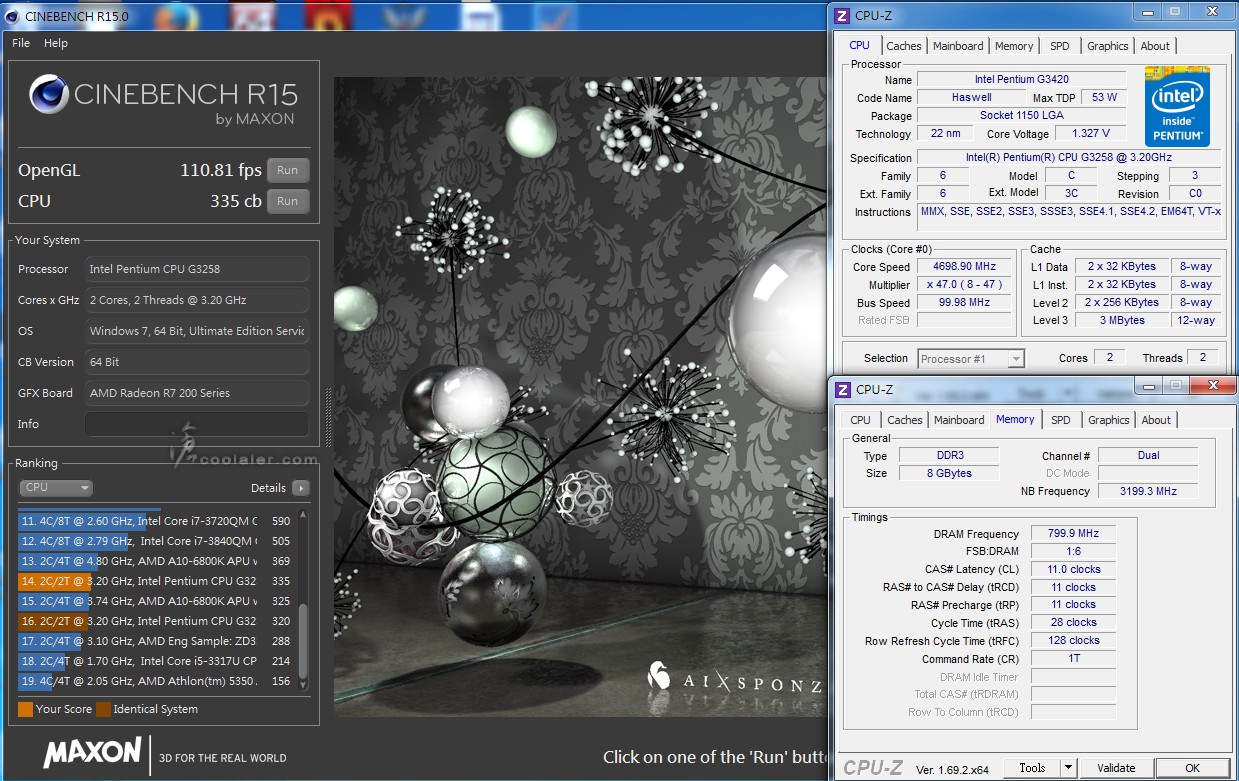Click the ranking list scrollbar thumb
The width and height of the screenshot is (1239, 781).
pyautogui.click(x=304, y=642)
